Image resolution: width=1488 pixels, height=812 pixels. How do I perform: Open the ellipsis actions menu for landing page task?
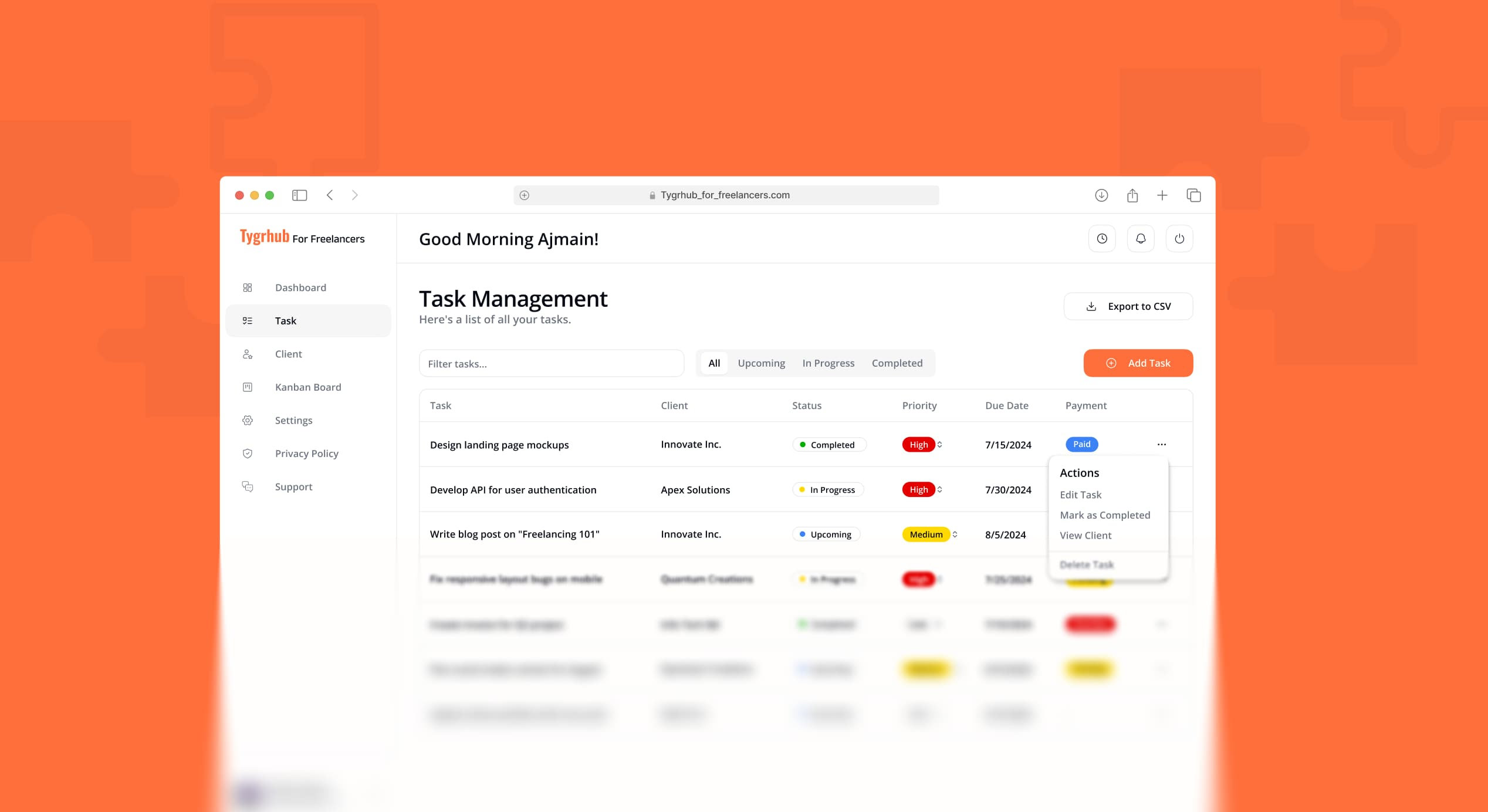[1162, 444]
